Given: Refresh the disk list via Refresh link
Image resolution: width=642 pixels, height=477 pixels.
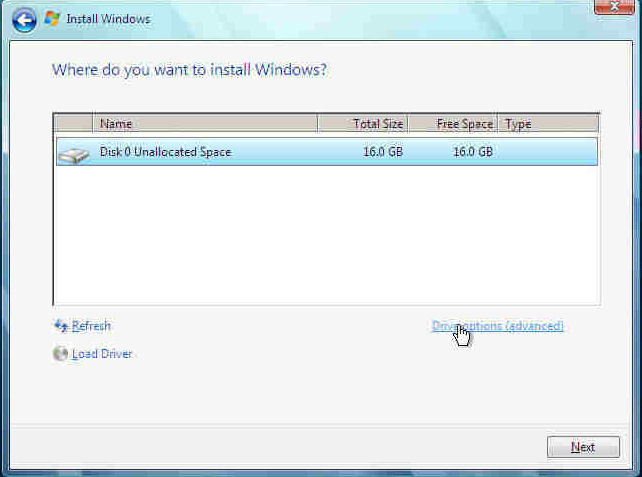Looking at the screenshot, I should [x=91, y=326].
